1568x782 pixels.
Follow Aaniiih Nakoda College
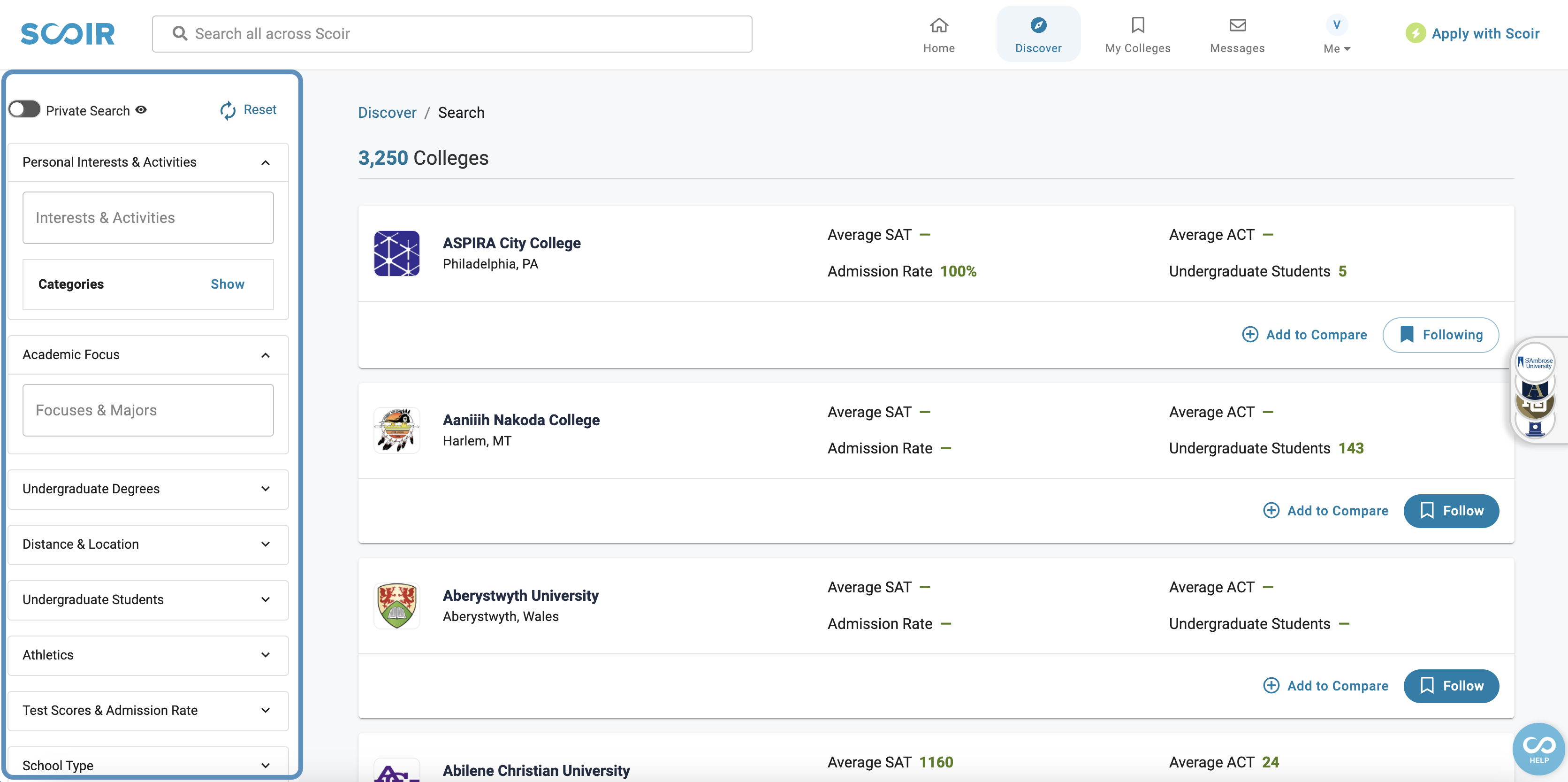(x=1451, y=511)
